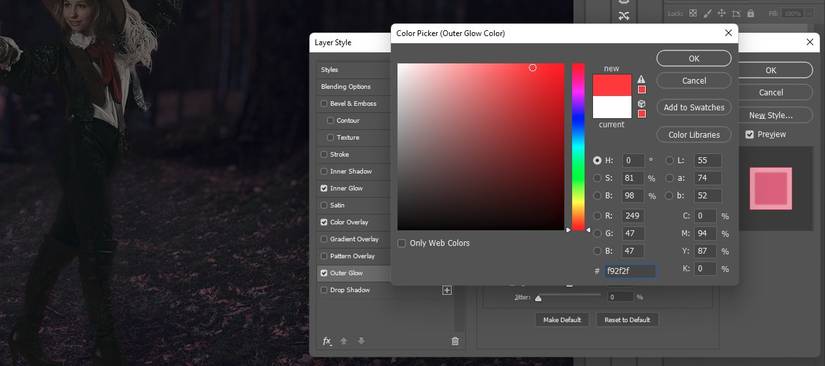This screenshot has width=825, height=366.
Task: Open Color Libraries
Action: pos(694,135)
